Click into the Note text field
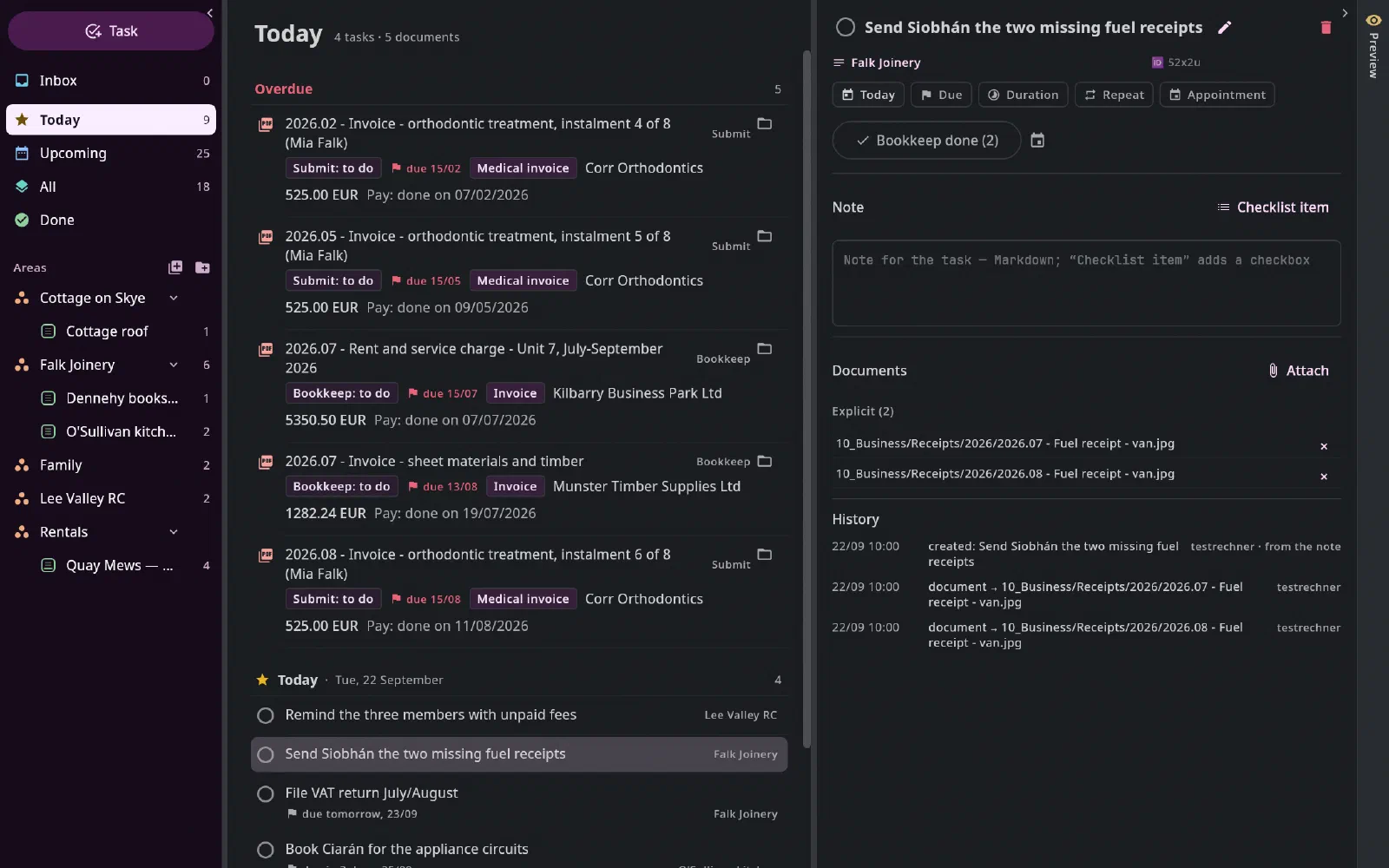The height and width of the screenshot is (868, 1389). pos(1086,283)
